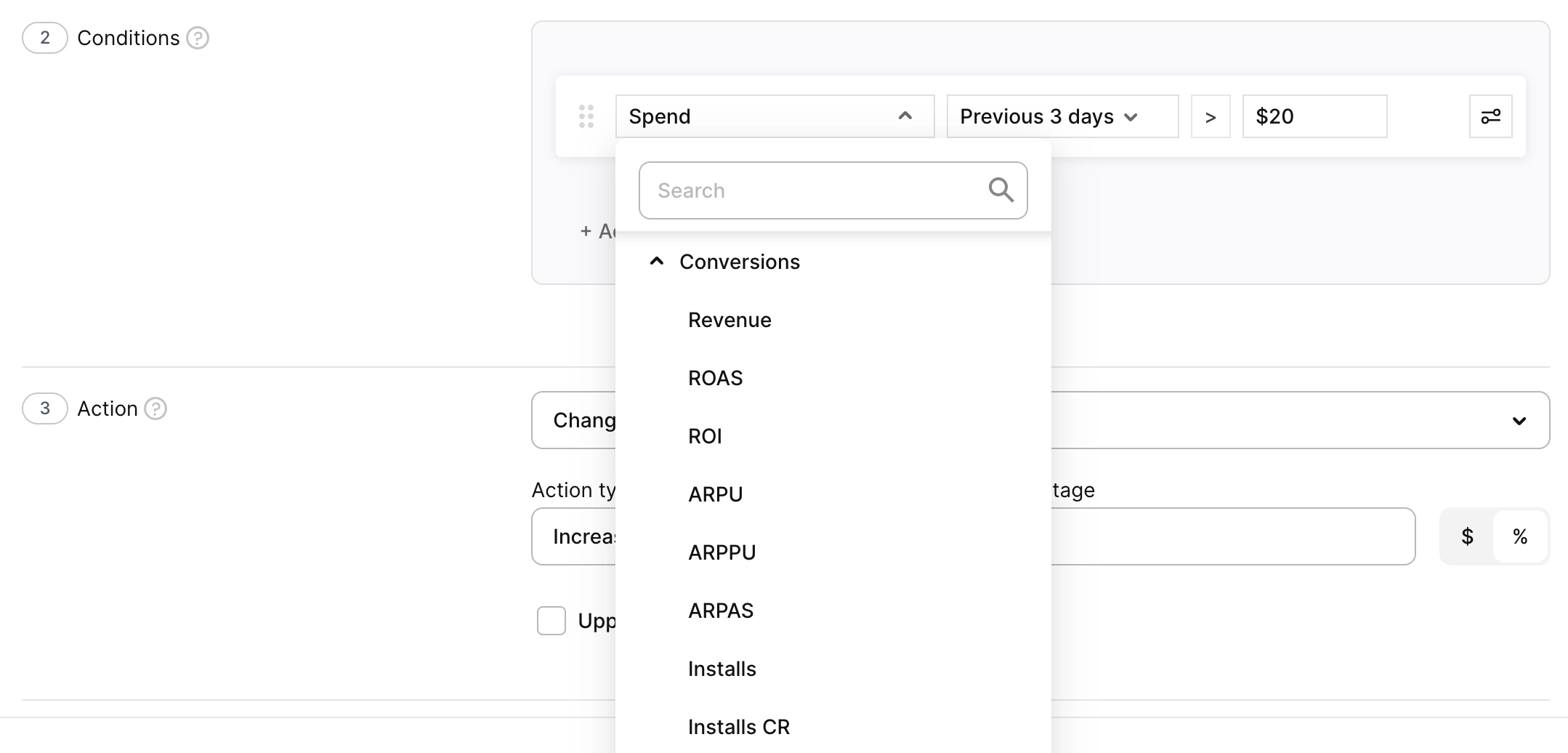Click the drag handle on the Spend condition

click(586, 116)
